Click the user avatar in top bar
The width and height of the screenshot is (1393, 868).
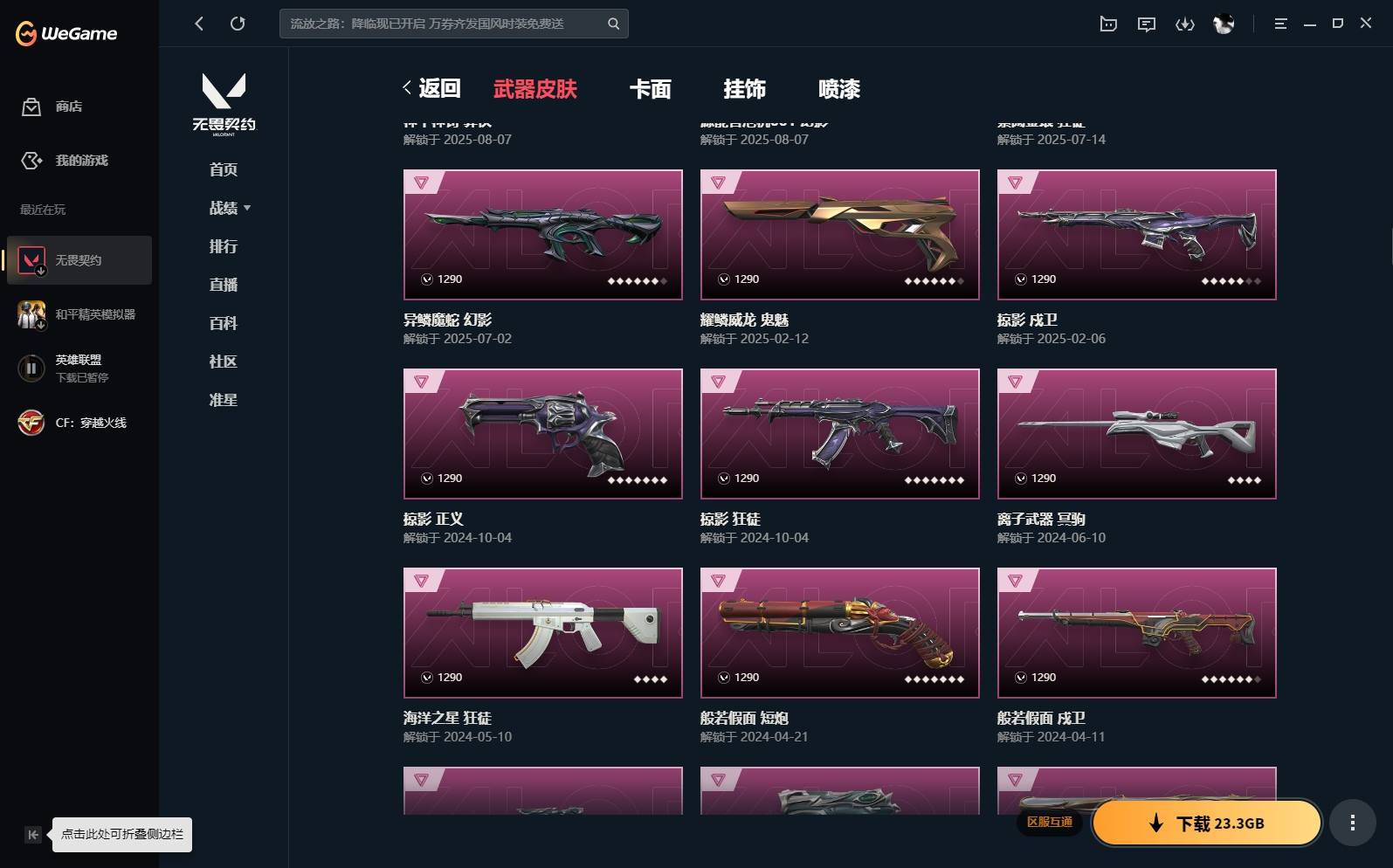click(x=1224, y=24)
